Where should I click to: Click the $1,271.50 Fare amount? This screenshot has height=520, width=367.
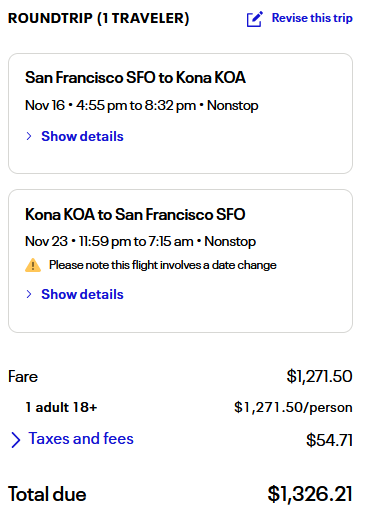[319, 376]
